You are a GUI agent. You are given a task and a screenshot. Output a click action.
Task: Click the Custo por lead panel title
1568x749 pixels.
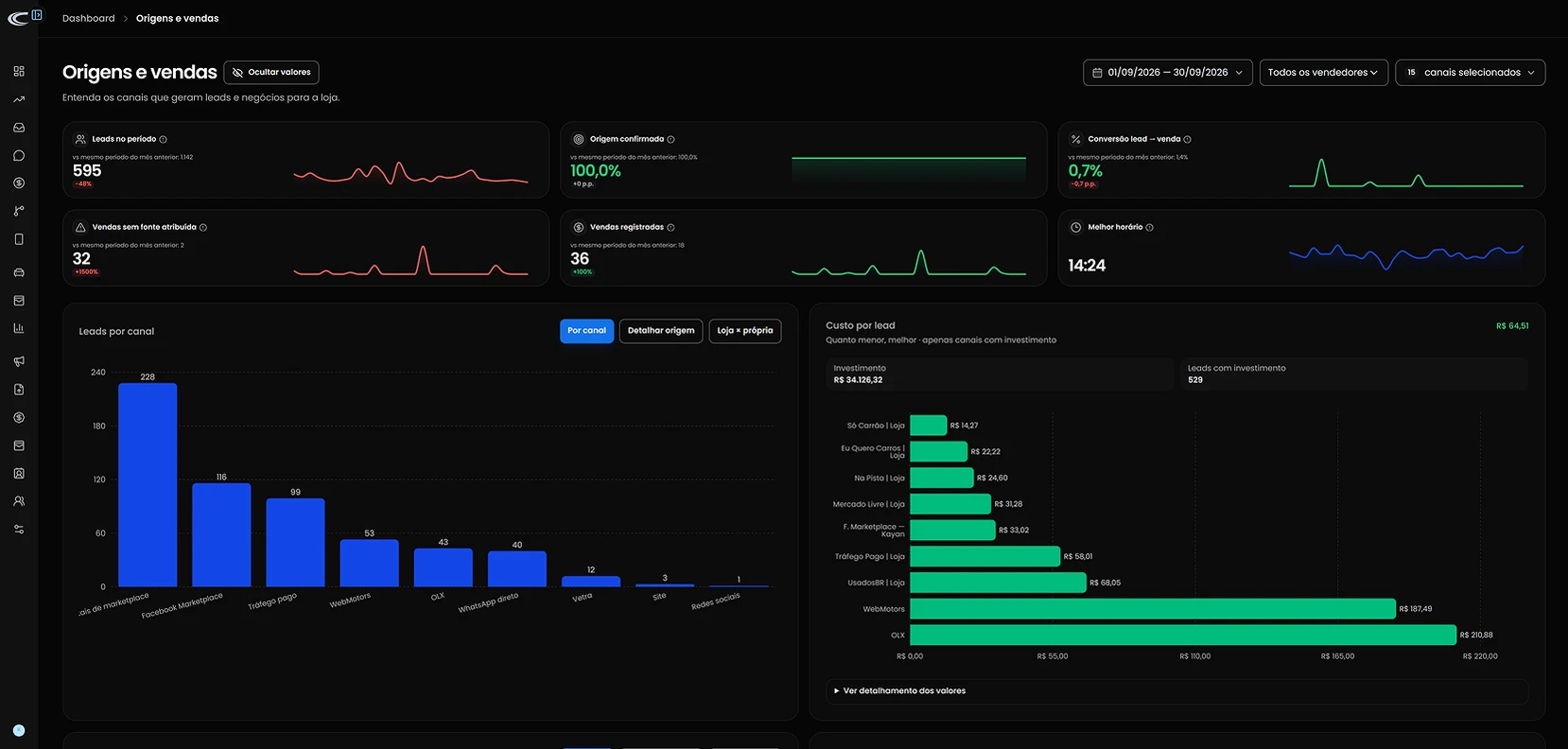(861, 325)
